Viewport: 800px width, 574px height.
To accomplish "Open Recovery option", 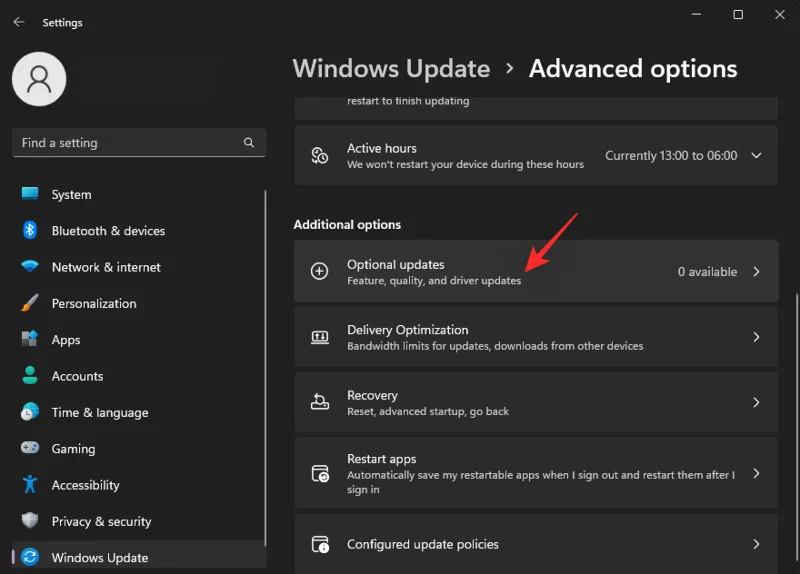I will click(536, 403).
